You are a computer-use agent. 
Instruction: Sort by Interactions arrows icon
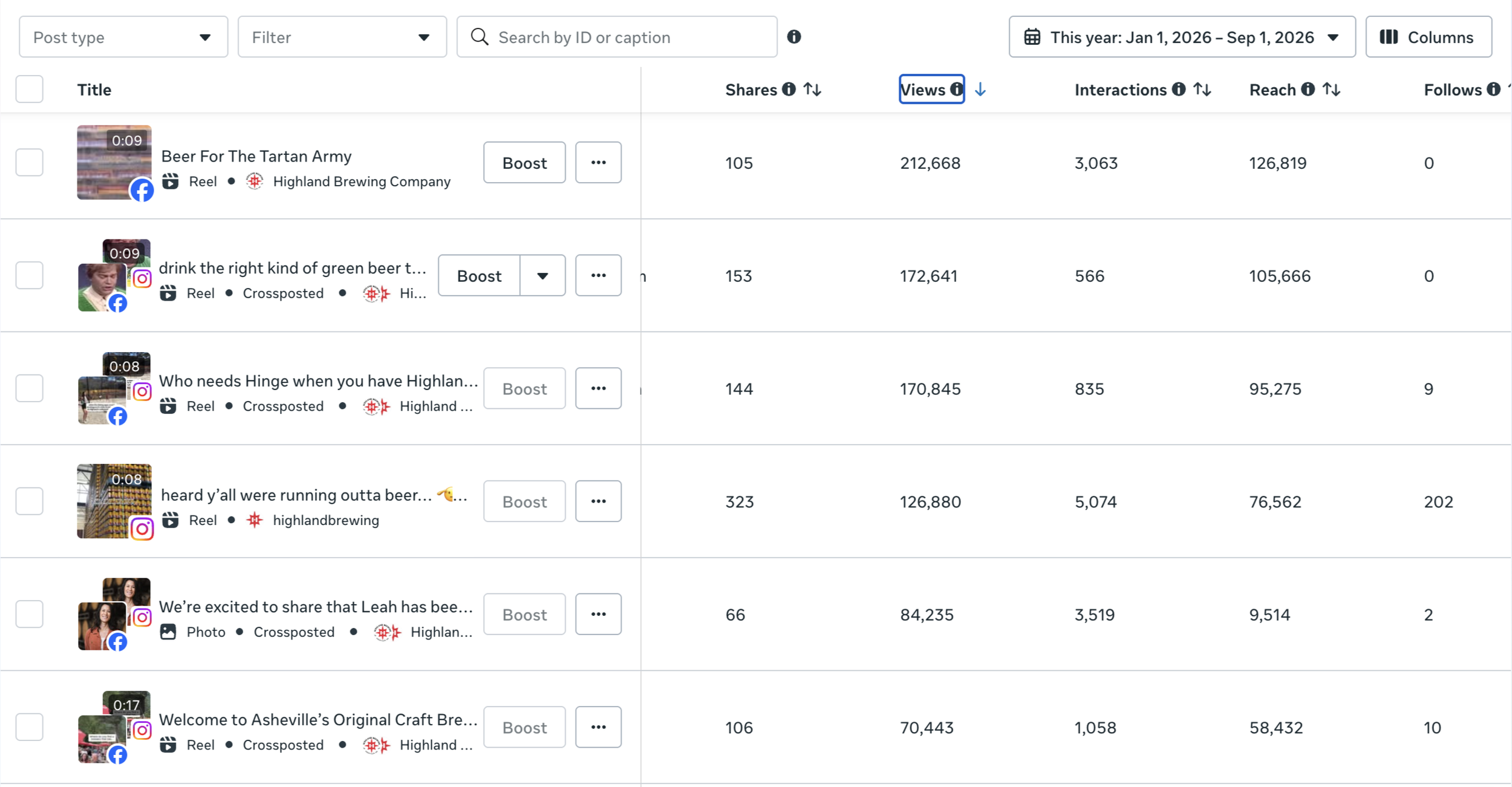1202,90
